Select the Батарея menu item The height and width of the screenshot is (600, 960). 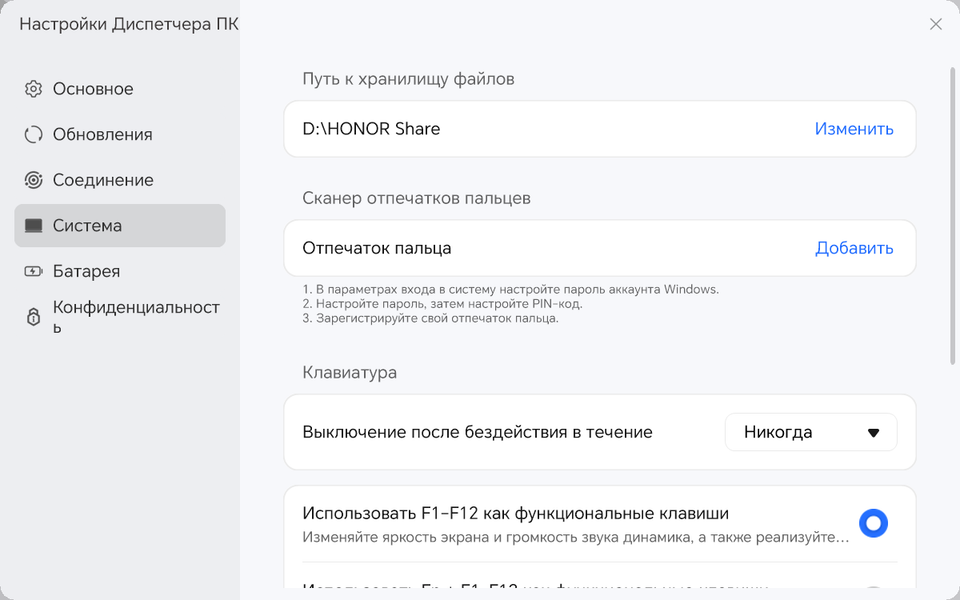point(86,271)
